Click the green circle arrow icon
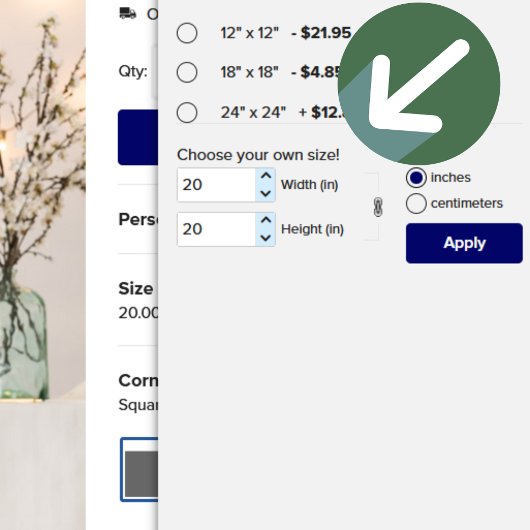530x530 pixels. pyautogui.click(x=419, y=83)
